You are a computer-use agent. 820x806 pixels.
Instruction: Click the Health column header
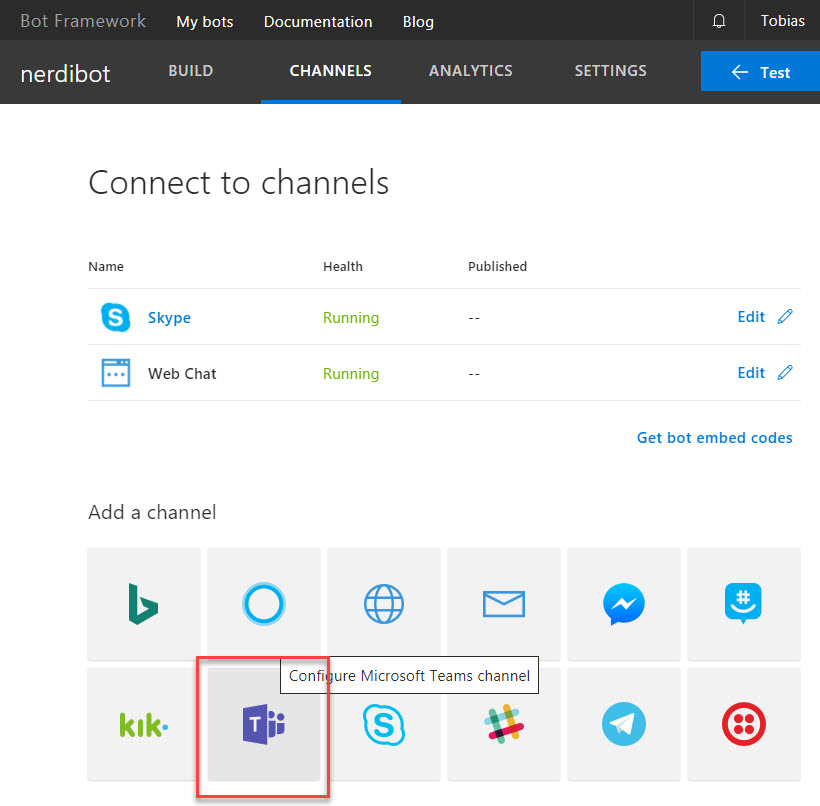[343, 266]
